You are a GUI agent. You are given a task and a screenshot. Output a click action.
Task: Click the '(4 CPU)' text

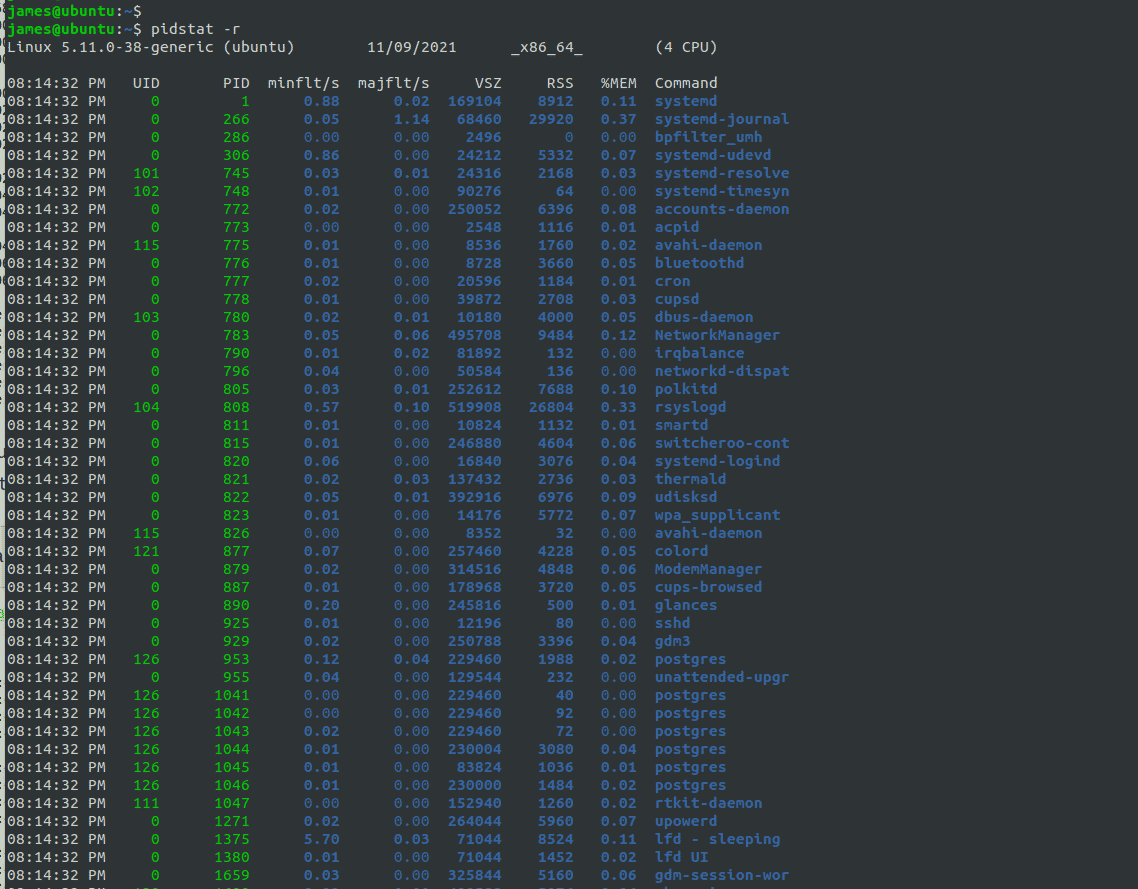click(686, 47)
